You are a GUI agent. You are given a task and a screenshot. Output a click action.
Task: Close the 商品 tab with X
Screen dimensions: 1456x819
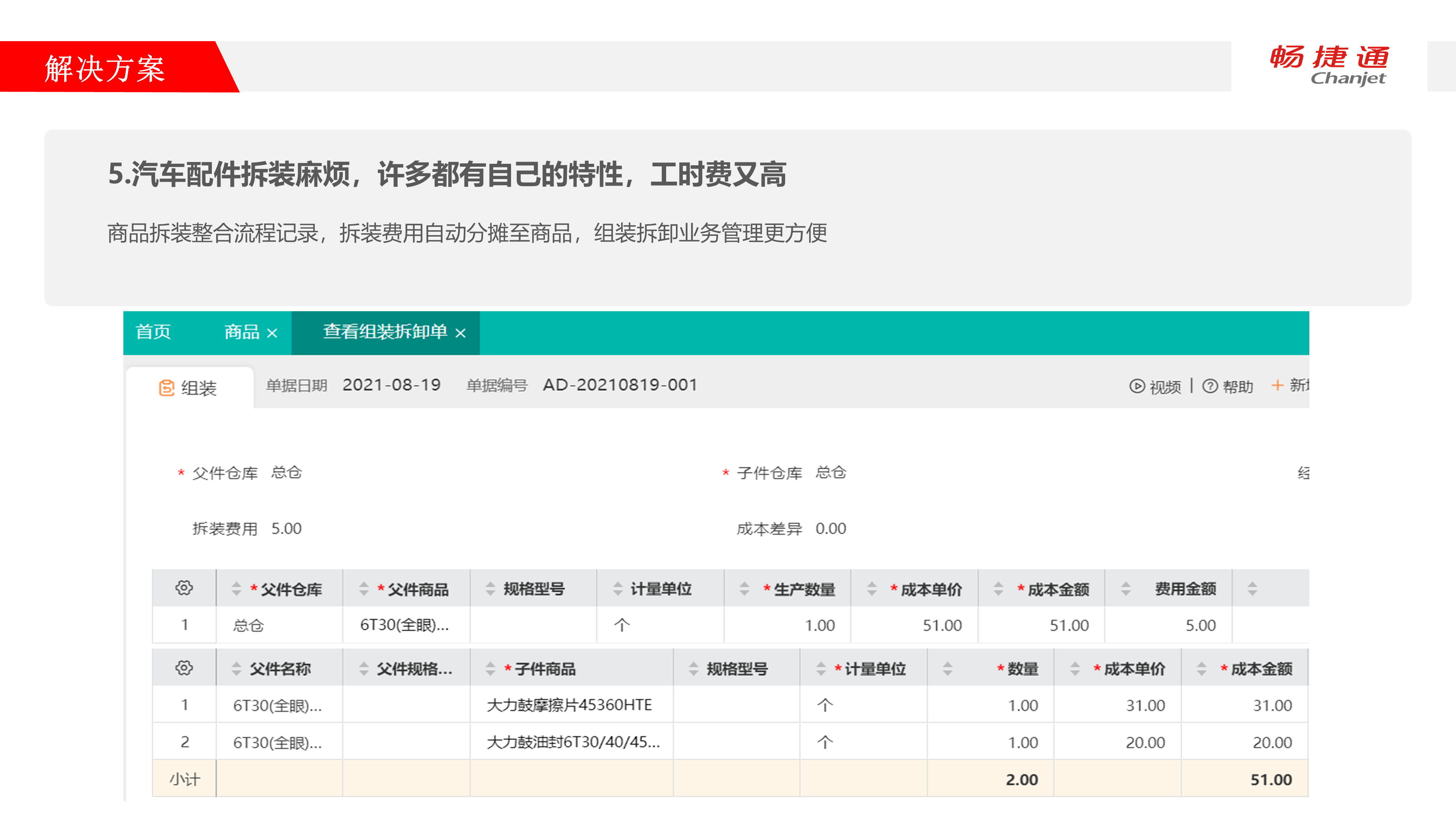click(x=272, y=333)
